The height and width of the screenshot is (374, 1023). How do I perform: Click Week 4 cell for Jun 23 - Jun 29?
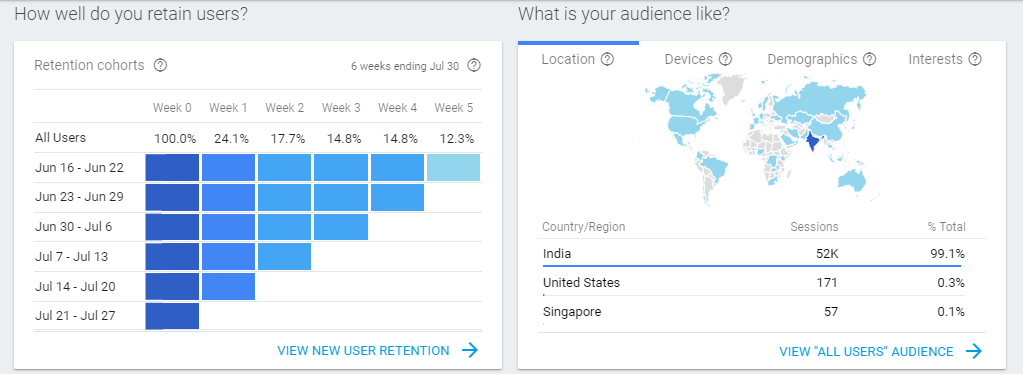(397, 198)
